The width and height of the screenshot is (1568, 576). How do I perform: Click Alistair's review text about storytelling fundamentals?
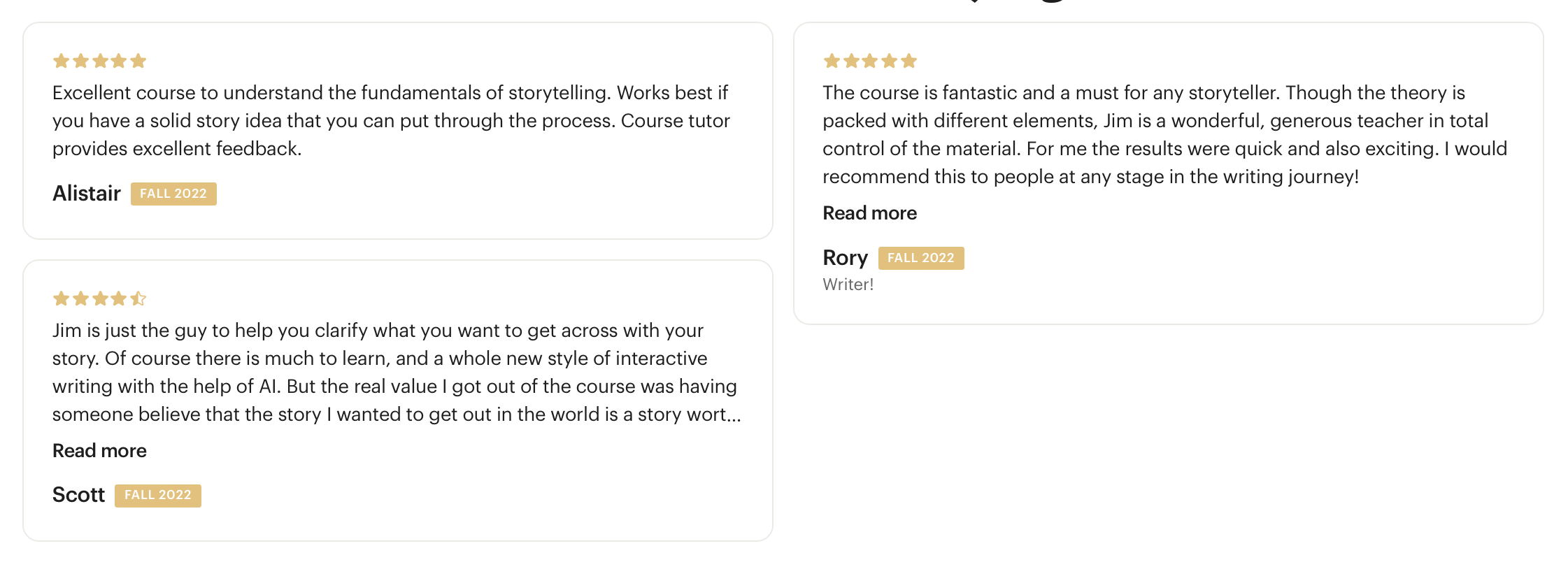(390, 120)
